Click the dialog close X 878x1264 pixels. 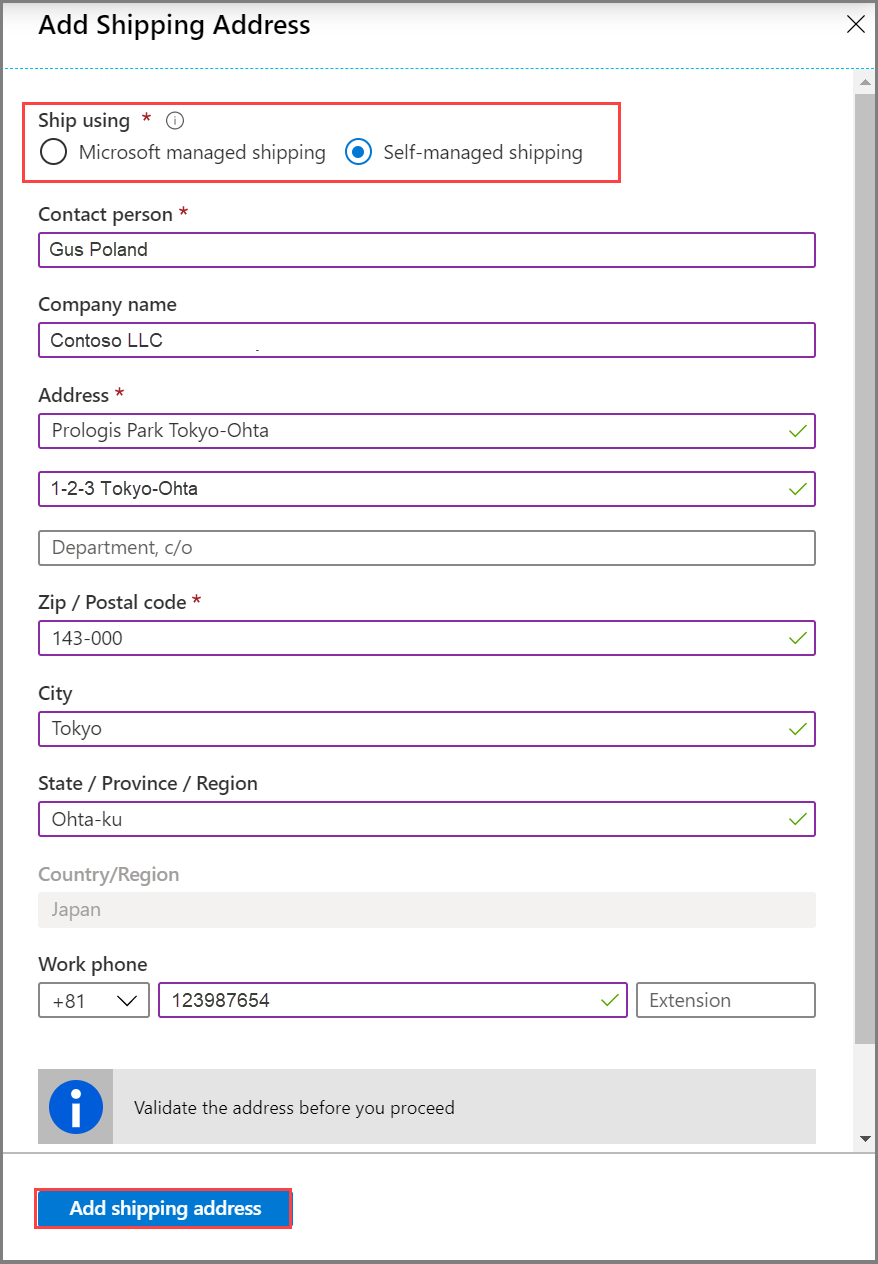tap(855, 24)
